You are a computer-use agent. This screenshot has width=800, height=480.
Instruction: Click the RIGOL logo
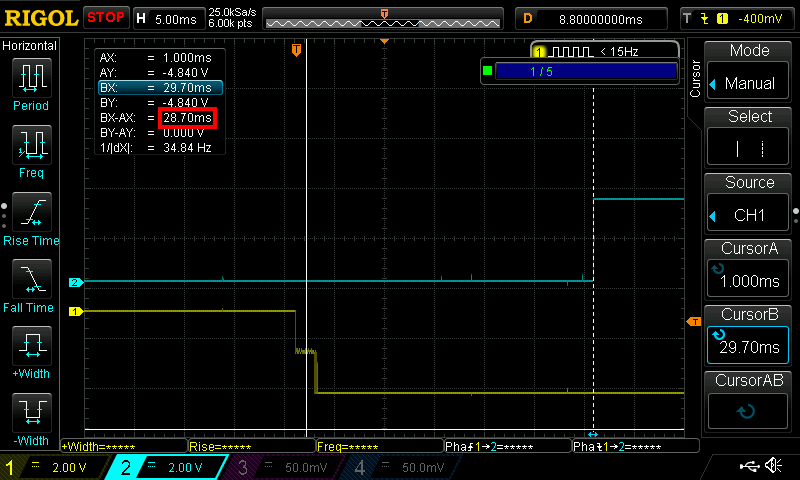pos(41,18)
